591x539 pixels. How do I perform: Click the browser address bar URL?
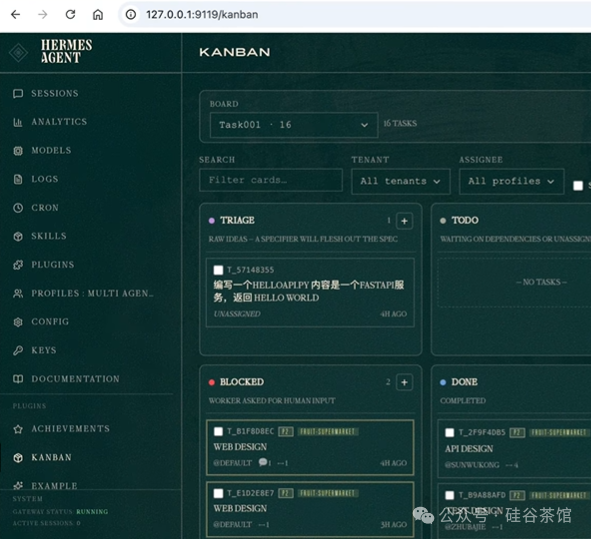(202, 15)
